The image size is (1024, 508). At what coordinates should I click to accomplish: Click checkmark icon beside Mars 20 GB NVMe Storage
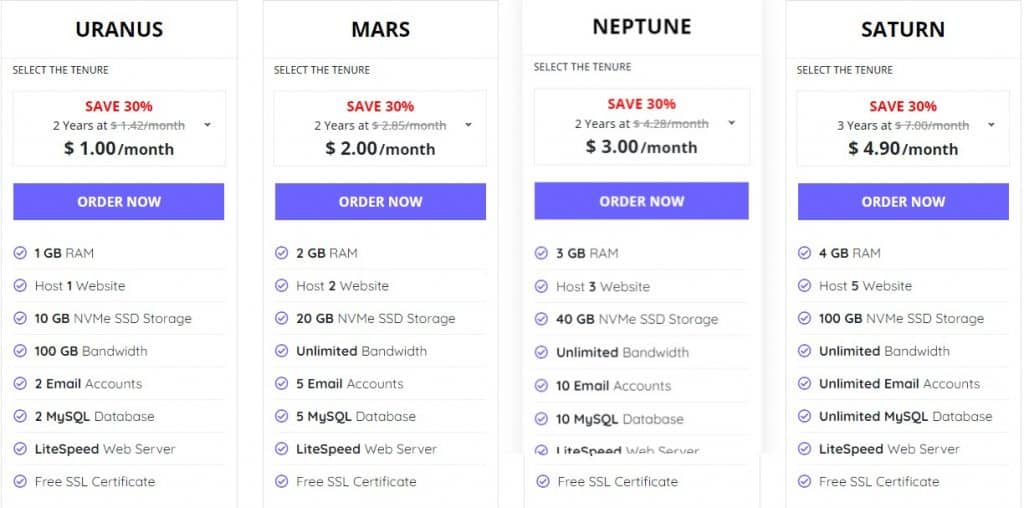(282, 319)
